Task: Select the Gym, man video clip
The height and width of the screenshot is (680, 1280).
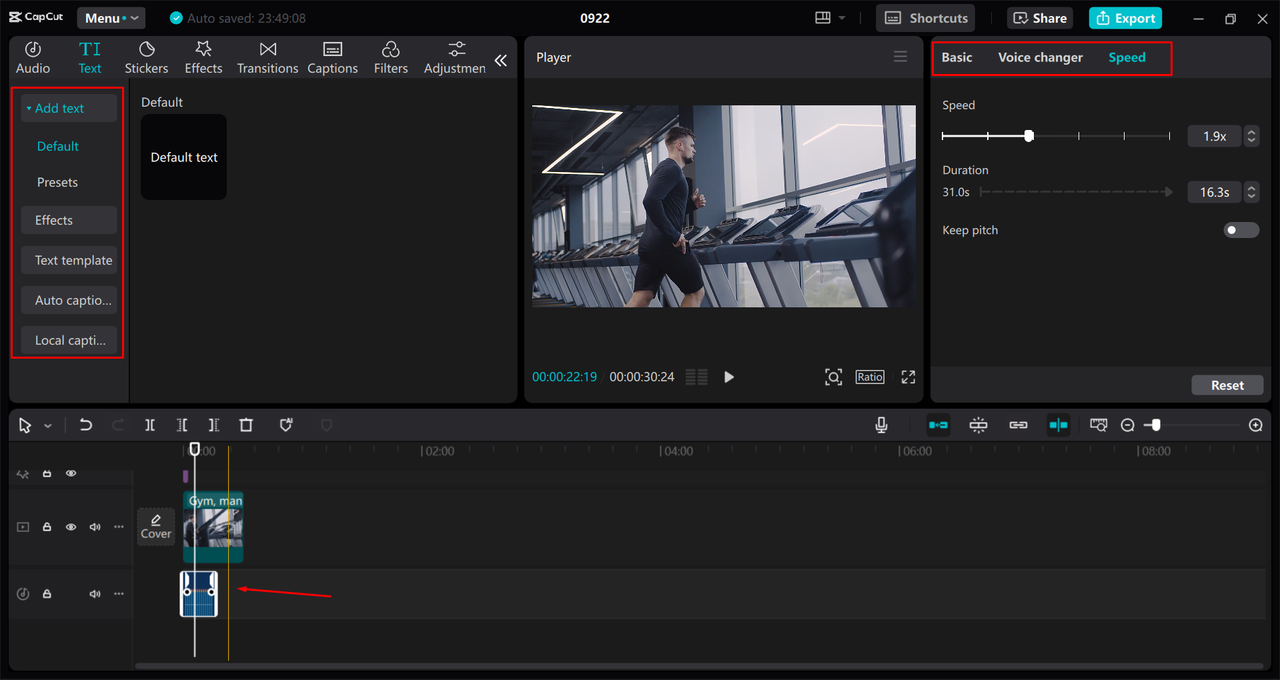Action: [x=214, y=526]
